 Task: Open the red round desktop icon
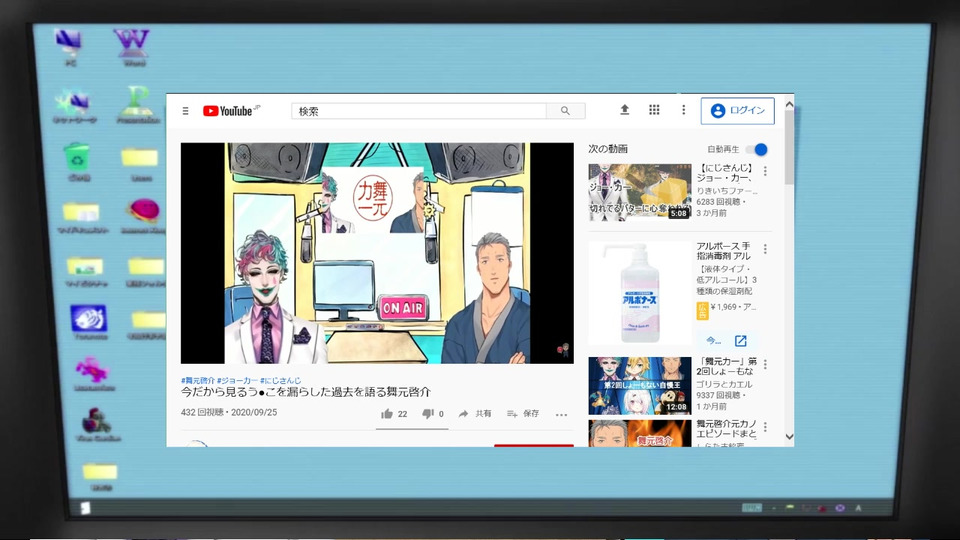click(144, 216)
